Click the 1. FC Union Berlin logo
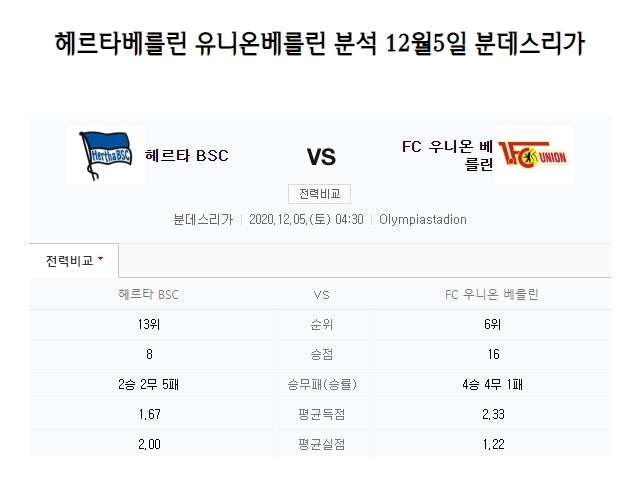Screen dimensions: 644x478 click(534, 155)
